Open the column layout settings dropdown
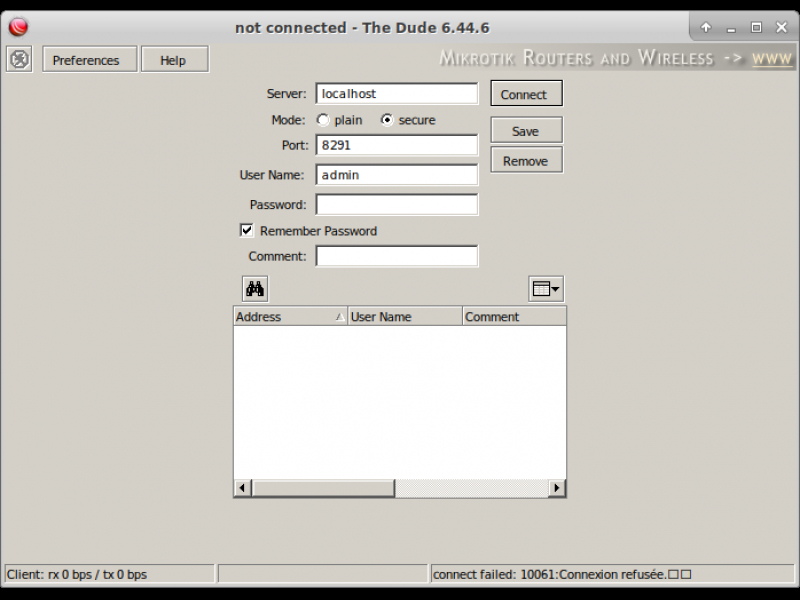This screenshot has height=600, width=800. click(x=546, y=289)
